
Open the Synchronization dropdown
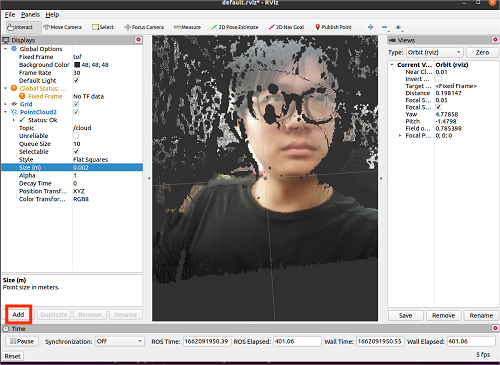[119, 341]
